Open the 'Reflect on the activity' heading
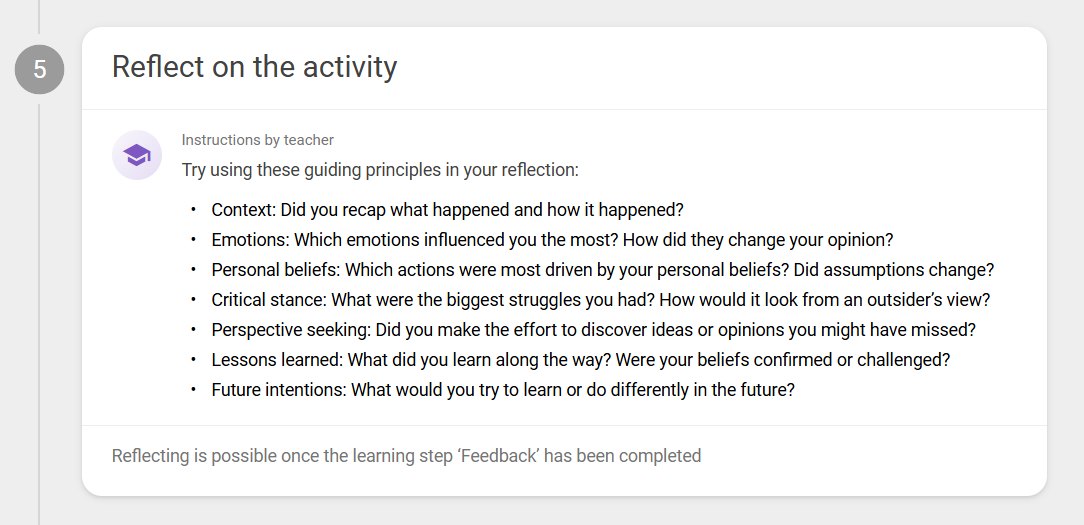The width and height of the screenshot is (1084, 525). [x=254, y=67]
